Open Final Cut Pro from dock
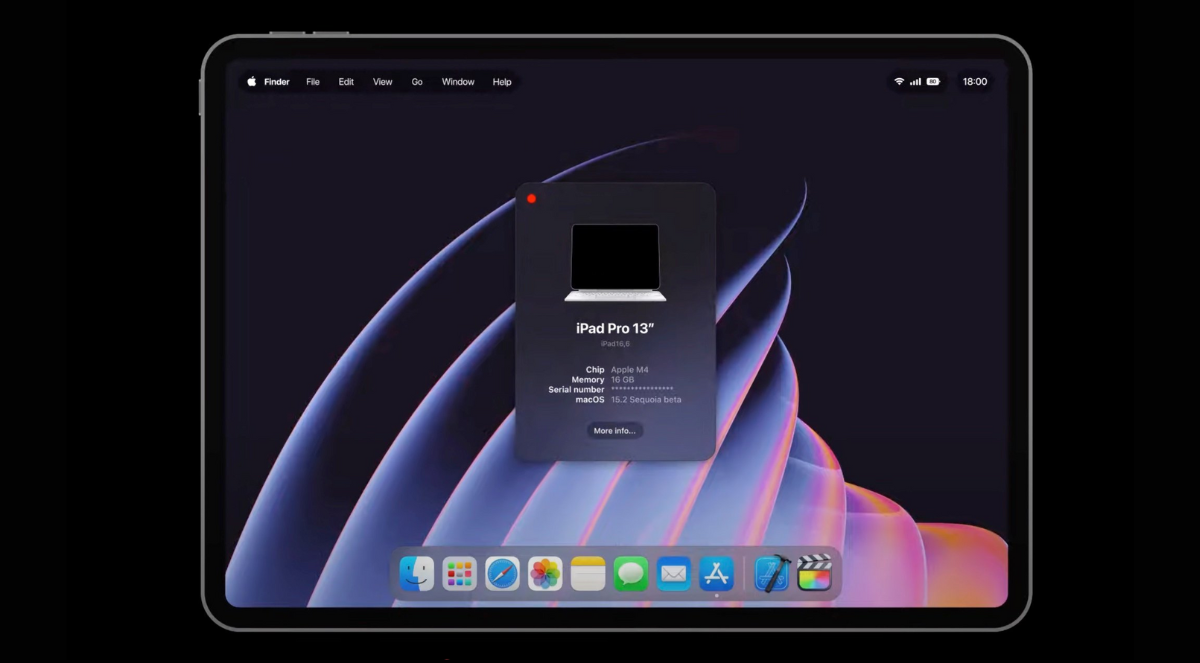 click(815, 573)
